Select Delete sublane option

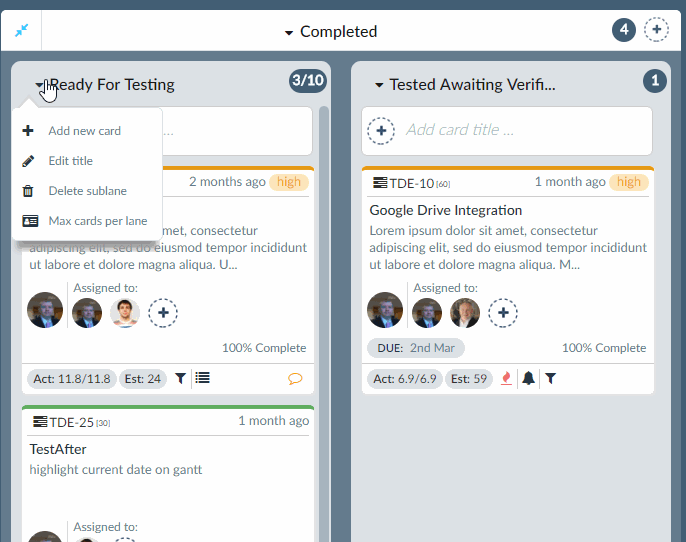click(88, 191)
